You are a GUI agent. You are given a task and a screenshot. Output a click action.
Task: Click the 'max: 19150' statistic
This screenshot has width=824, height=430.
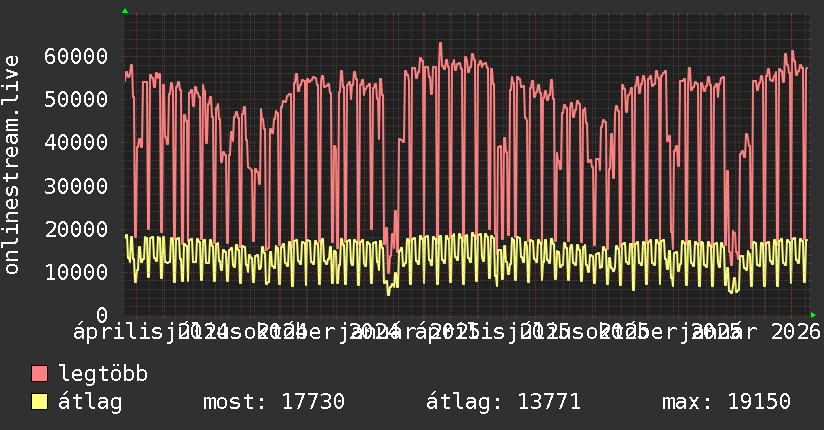726,402
